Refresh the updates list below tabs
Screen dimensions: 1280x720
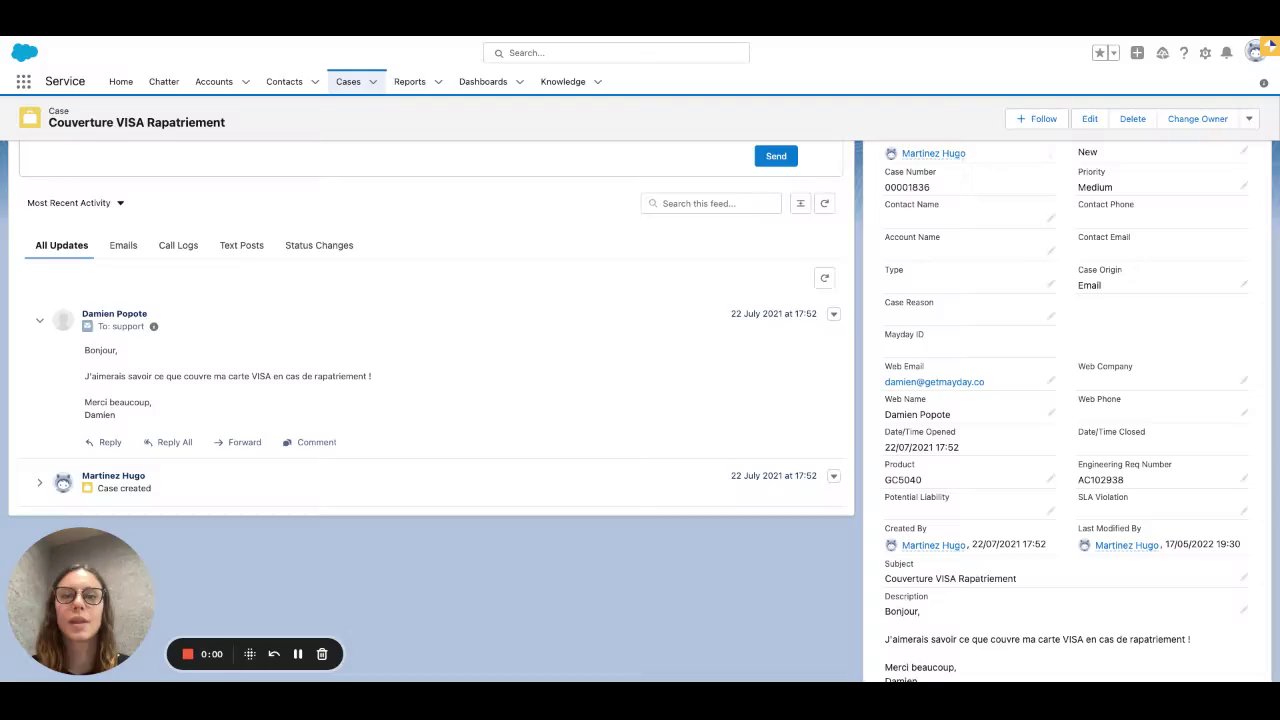pyautogui.click(x=824, y=278)
